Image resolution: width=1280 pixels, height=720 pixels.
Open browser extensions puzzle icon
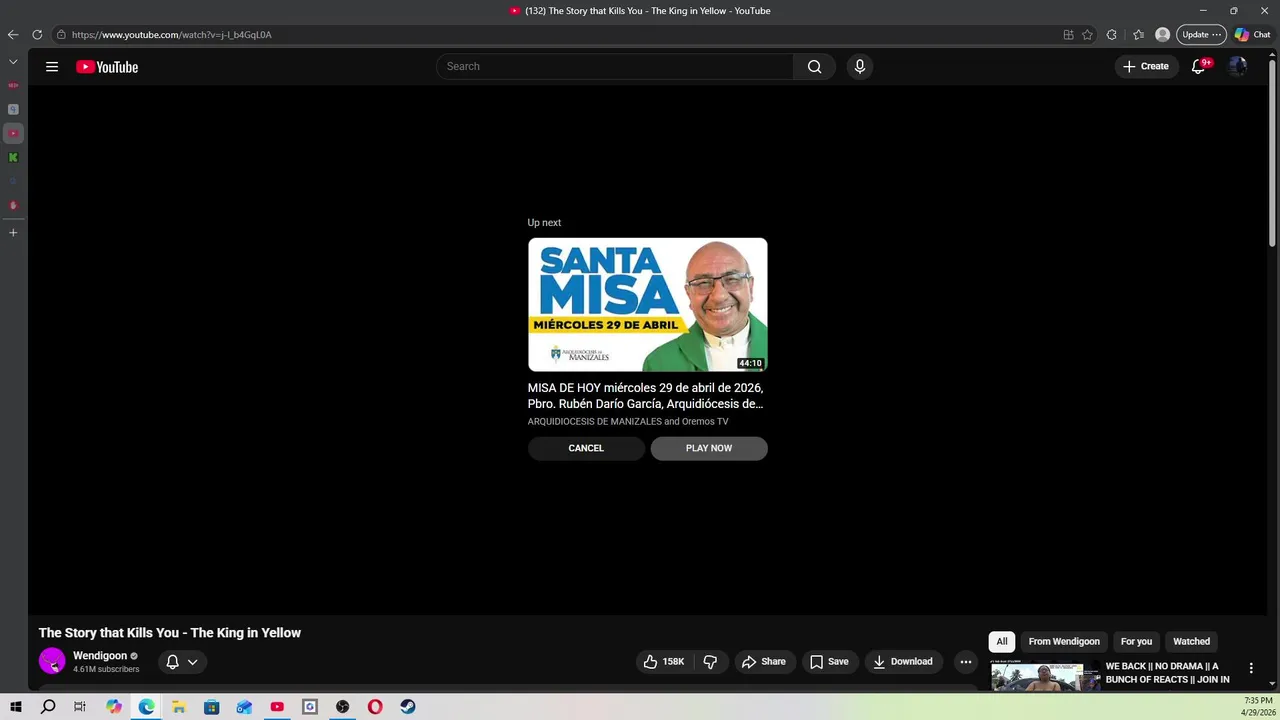(1111, 35)
